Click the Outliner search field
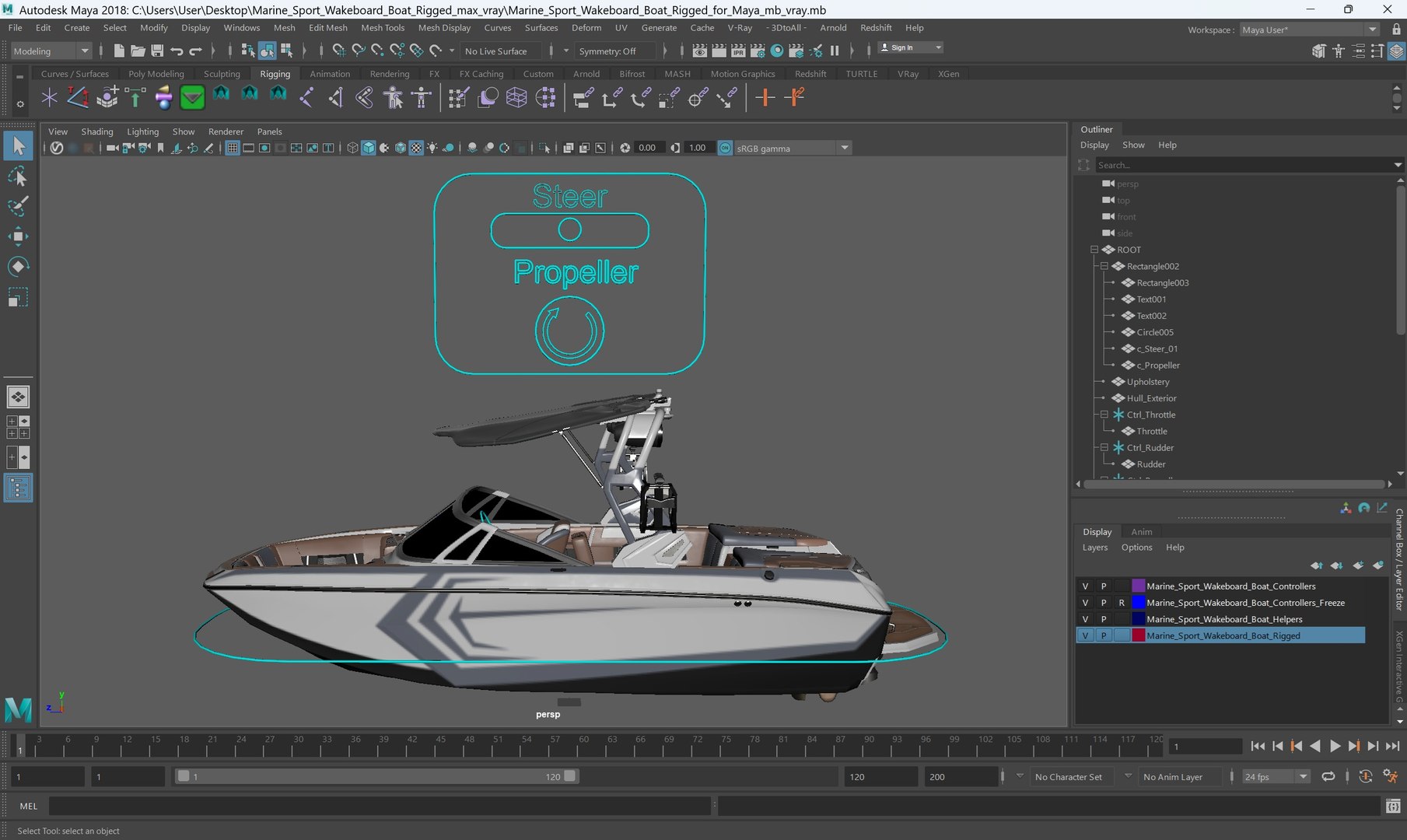This screenshot has height=840, width=1407. [1243, 165]
